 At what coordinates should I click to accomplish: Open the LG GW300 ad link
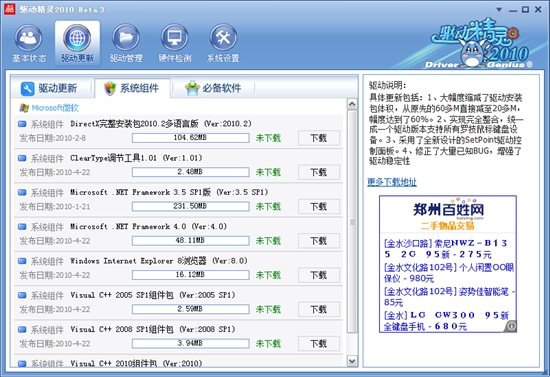[446, 321]
